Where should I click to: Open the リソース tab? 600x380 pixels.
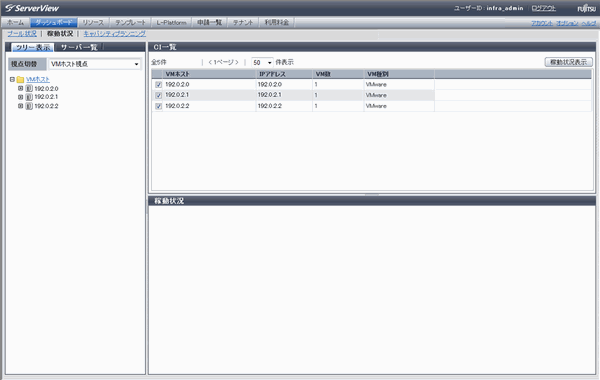(x=93, y=23)
